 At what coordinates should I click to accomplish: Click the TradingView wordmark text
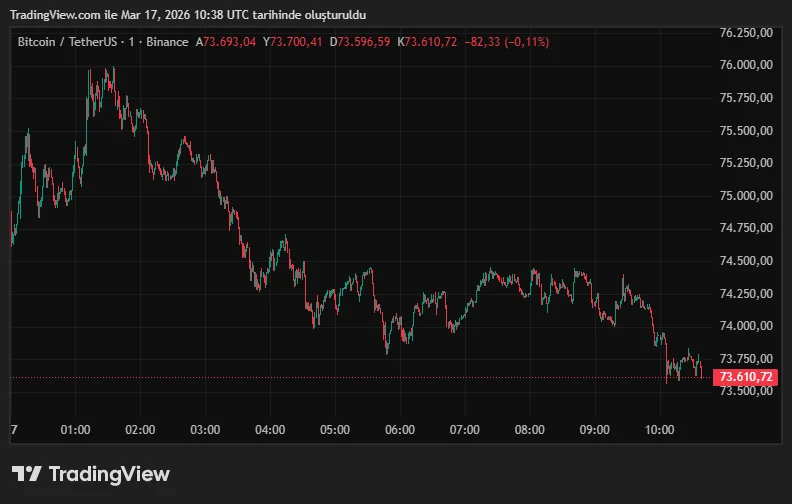click(108, 474)
